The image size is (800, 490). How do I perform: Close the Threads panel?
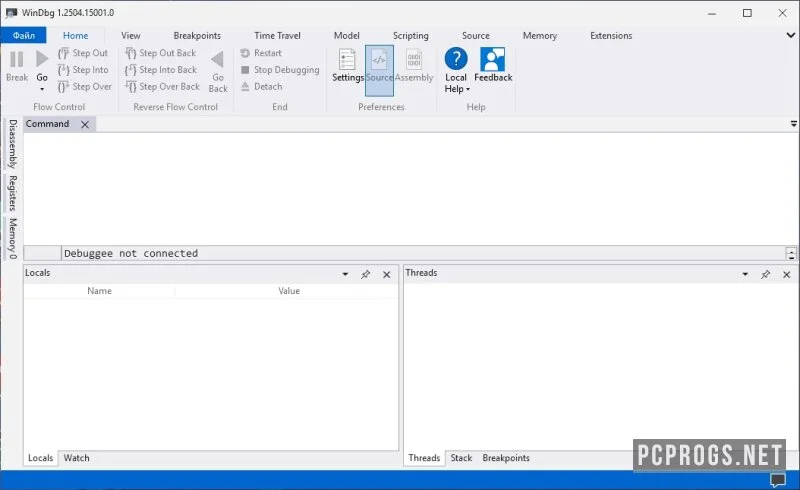(x=787, y=275)
